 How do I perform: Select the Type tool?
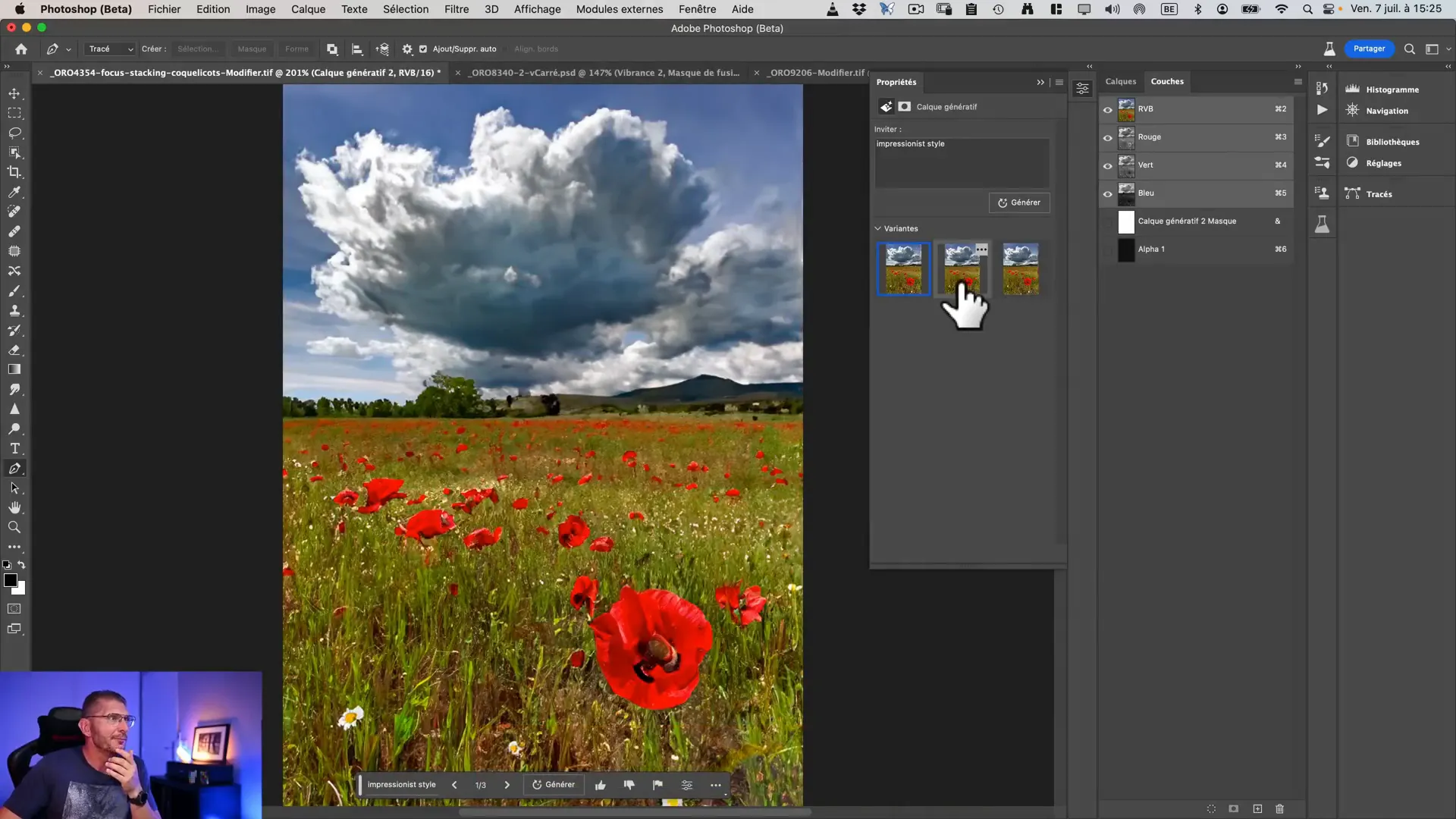(x=14, y=449)
